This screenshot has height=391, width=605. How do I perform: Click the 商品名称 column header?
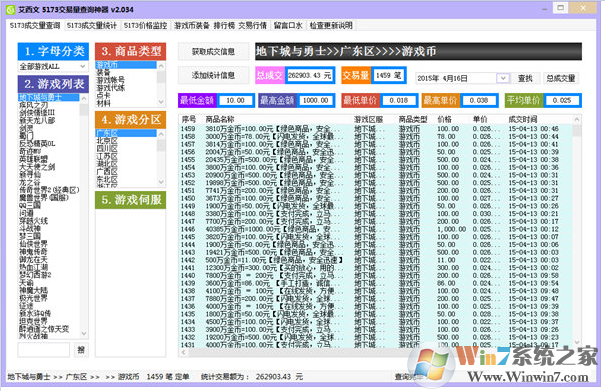(x=220, y=120)
